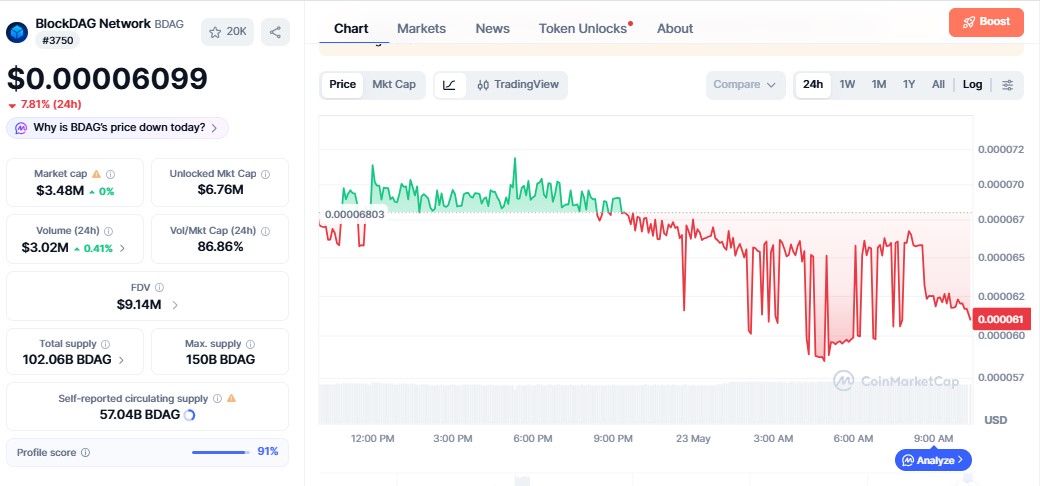Image resolution: width=1040 pixels, height=486 pixels.
Task: Open the Token Unlocks tab
Action: 584,29
